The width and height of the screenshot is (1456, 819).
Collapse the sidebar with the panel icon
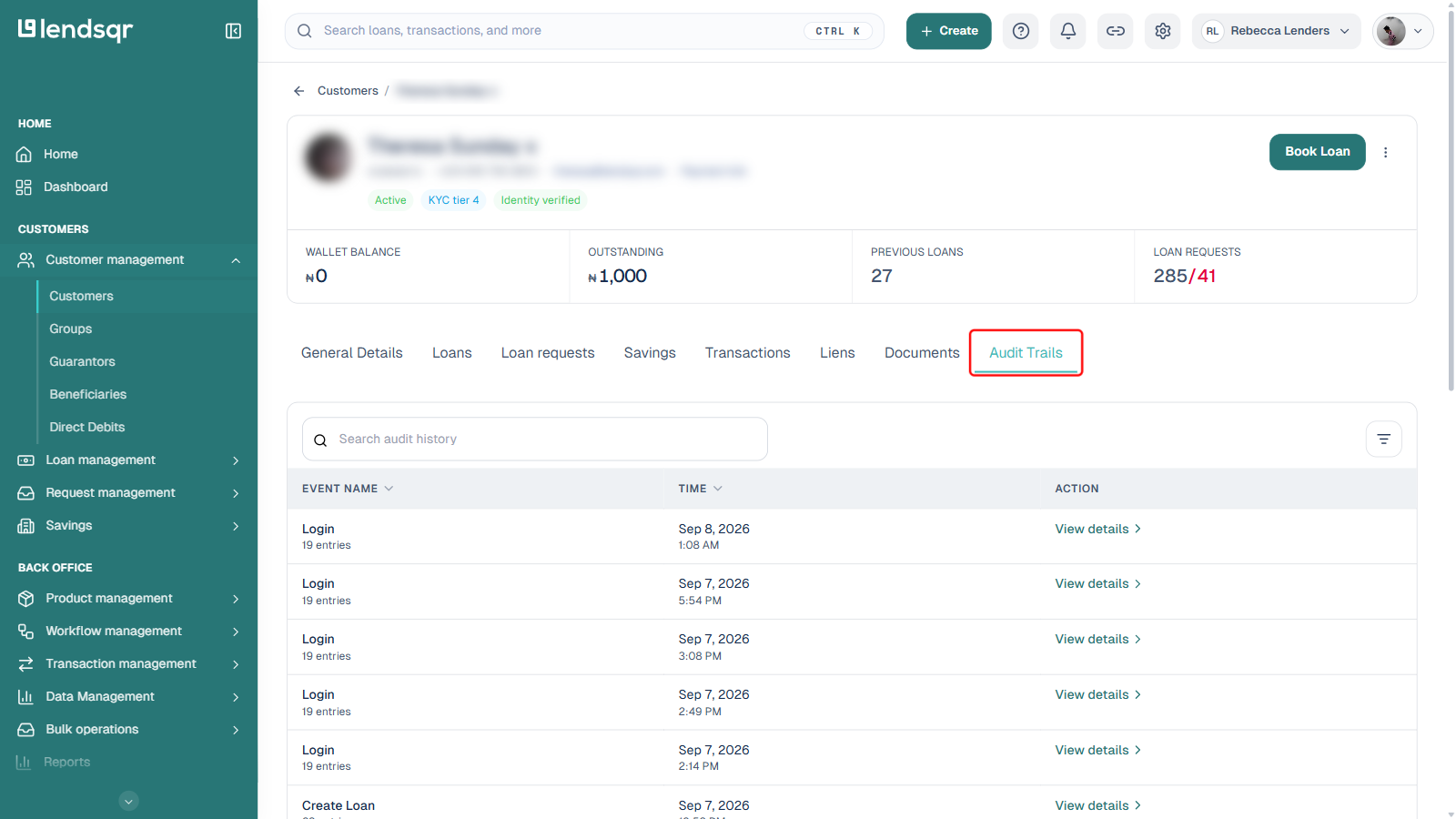[233, 31]
